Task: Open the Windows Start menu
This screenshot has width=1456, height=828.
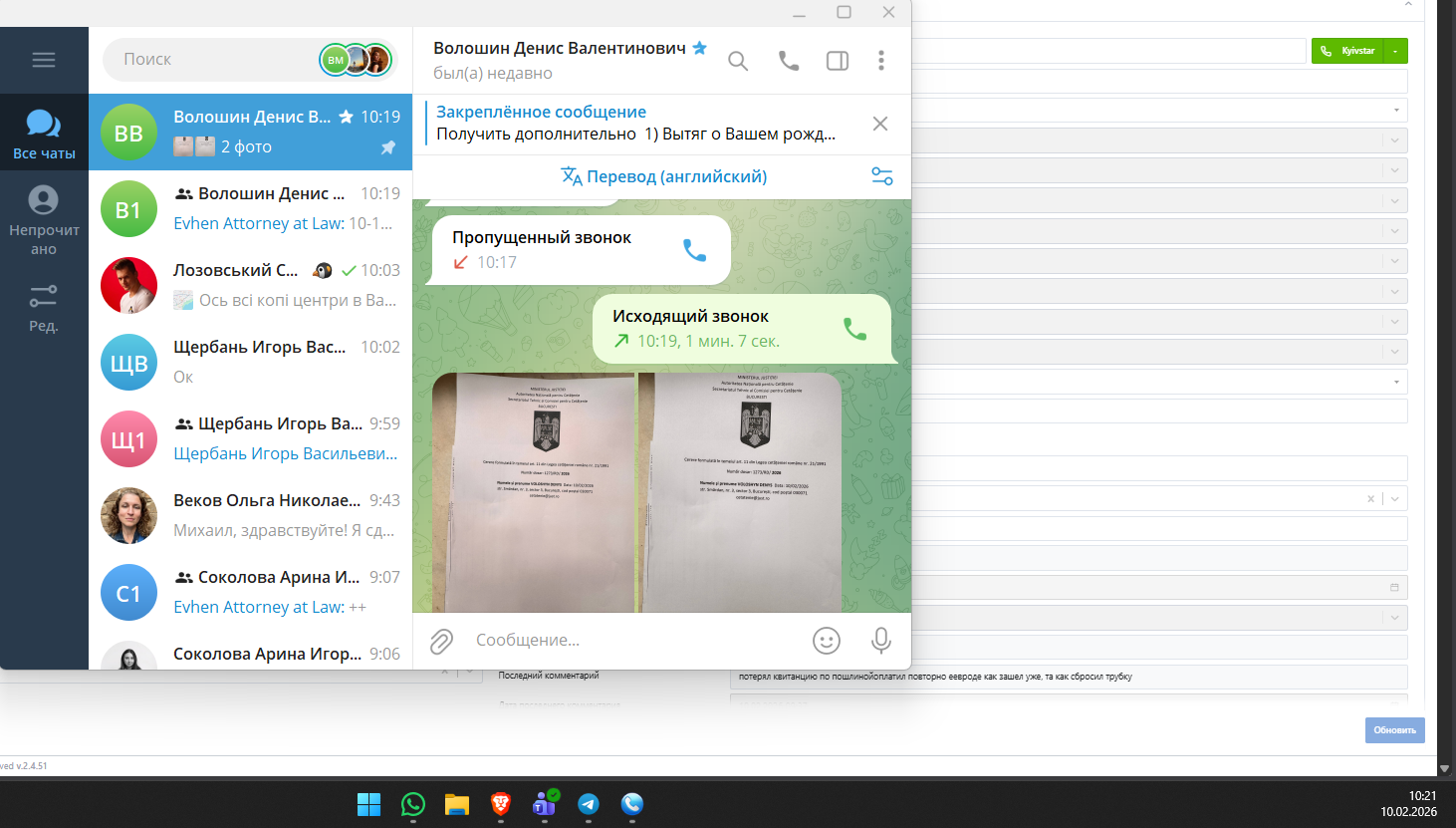Action: (x=369, y=804)
